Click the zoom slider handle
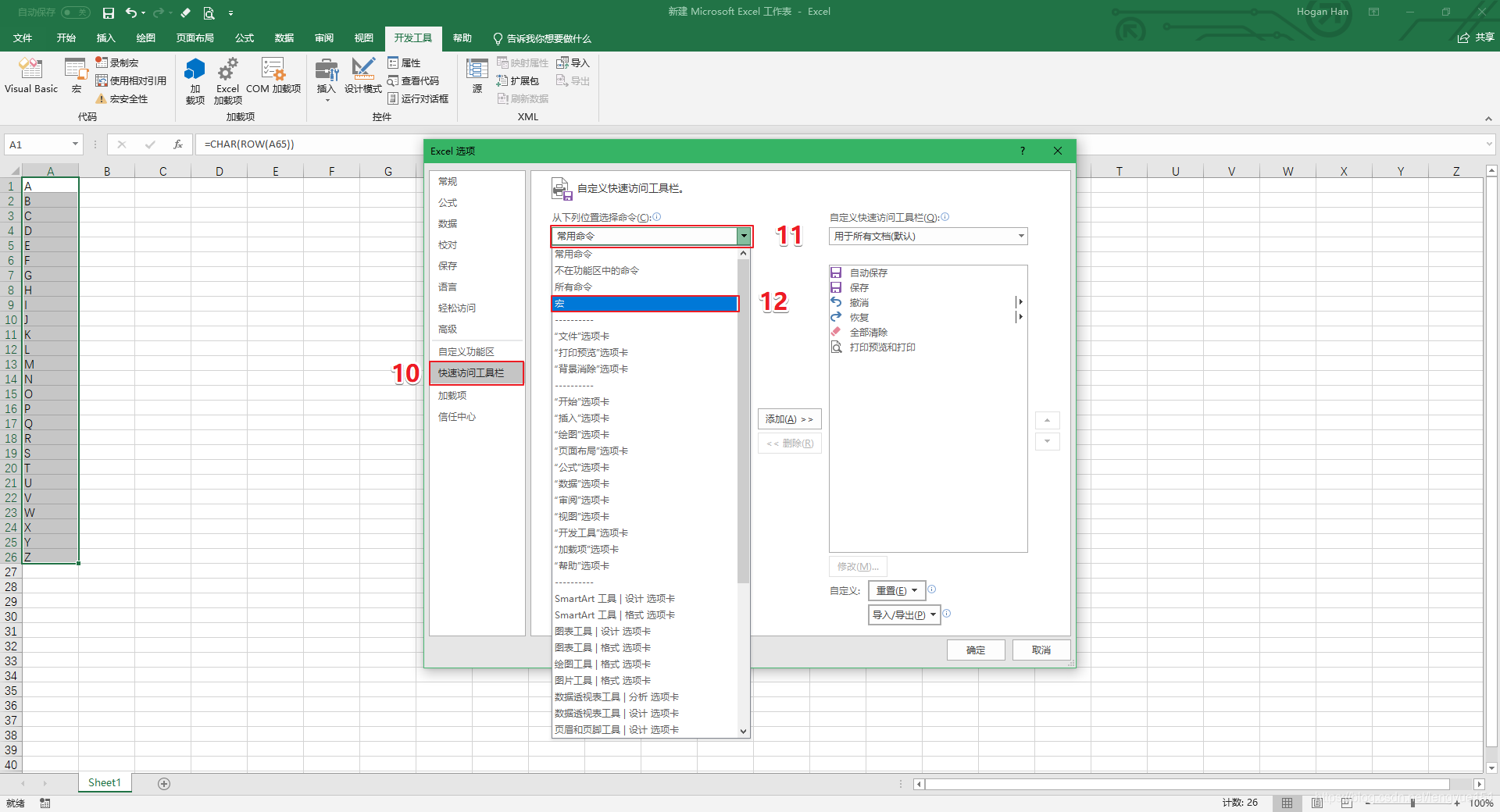This screenshot has width=1500, height=812. pyautogui.click(x=1412, y=803)
